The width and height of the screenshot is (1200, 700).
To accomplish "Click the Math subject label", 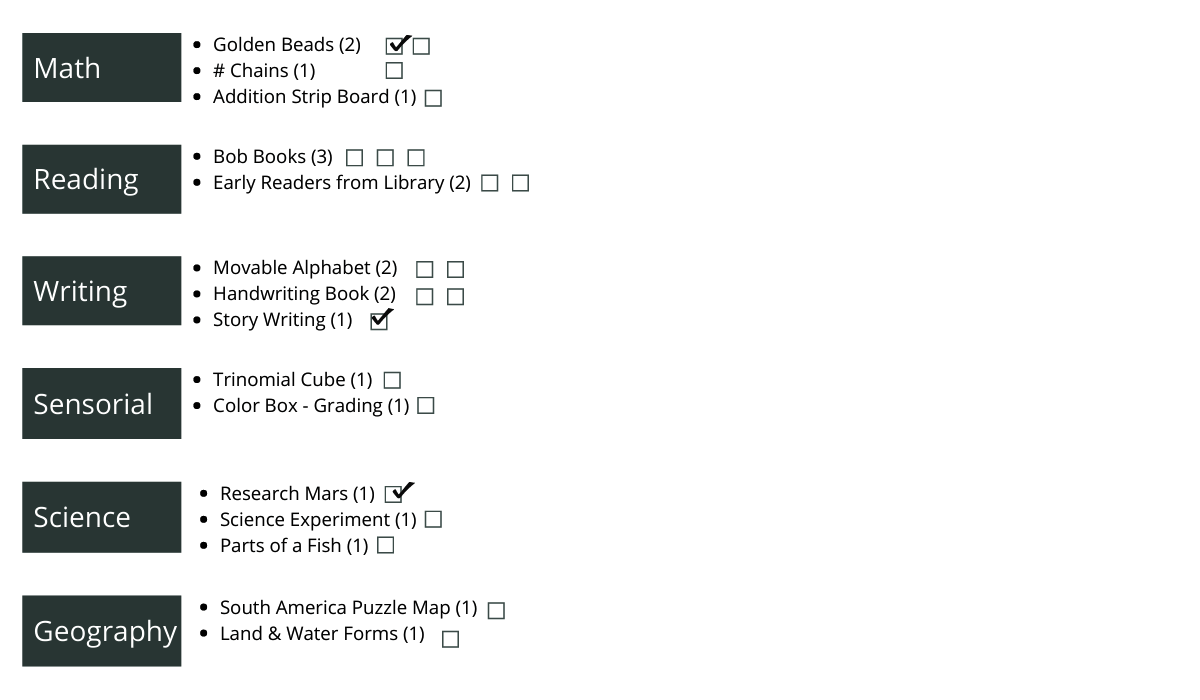I will (x=101, y=68).
